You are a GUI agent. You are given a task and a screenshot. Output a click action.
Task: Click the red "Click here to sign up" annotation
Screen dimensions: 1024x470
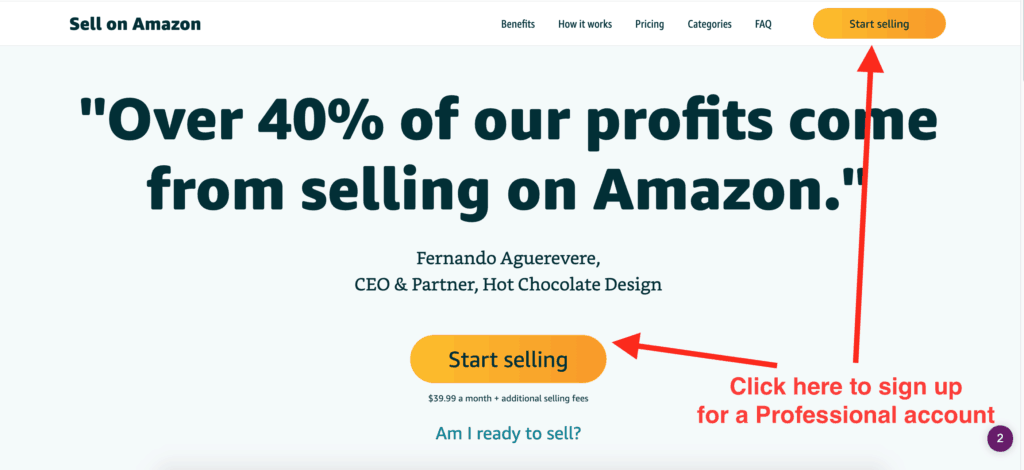845,387
